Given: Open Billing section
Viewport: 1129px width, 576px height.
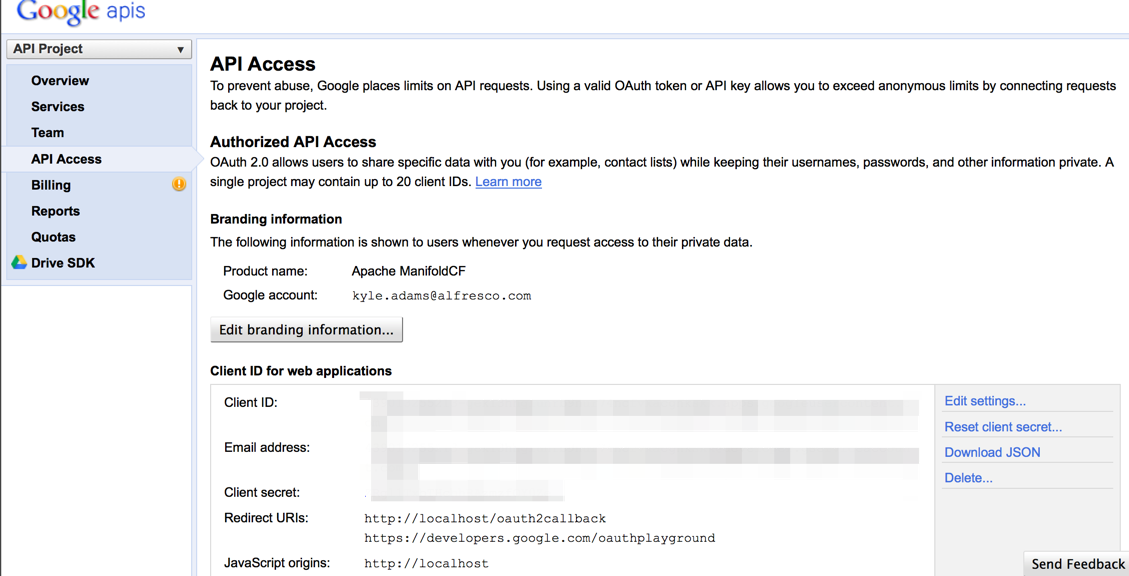Looking at the screenshot, I should pos(51,185).
